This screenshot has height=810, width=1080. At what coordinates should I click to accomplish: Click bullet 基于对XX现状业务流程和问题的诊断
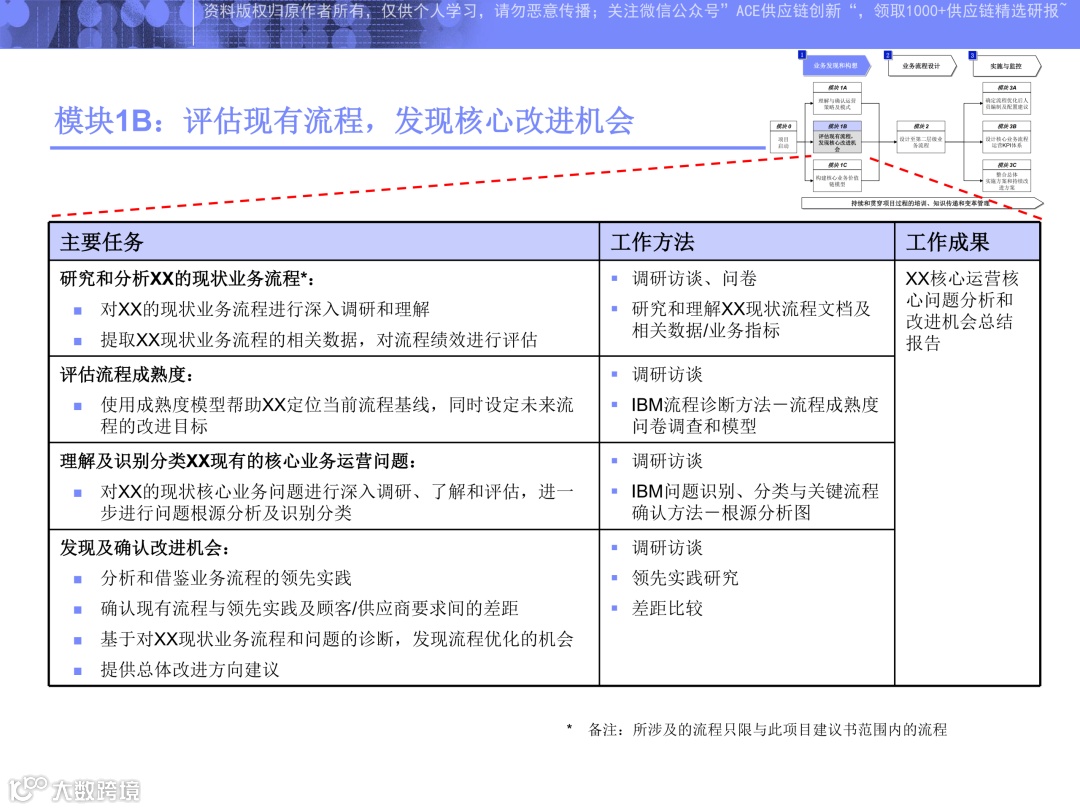tap(337, 639)
